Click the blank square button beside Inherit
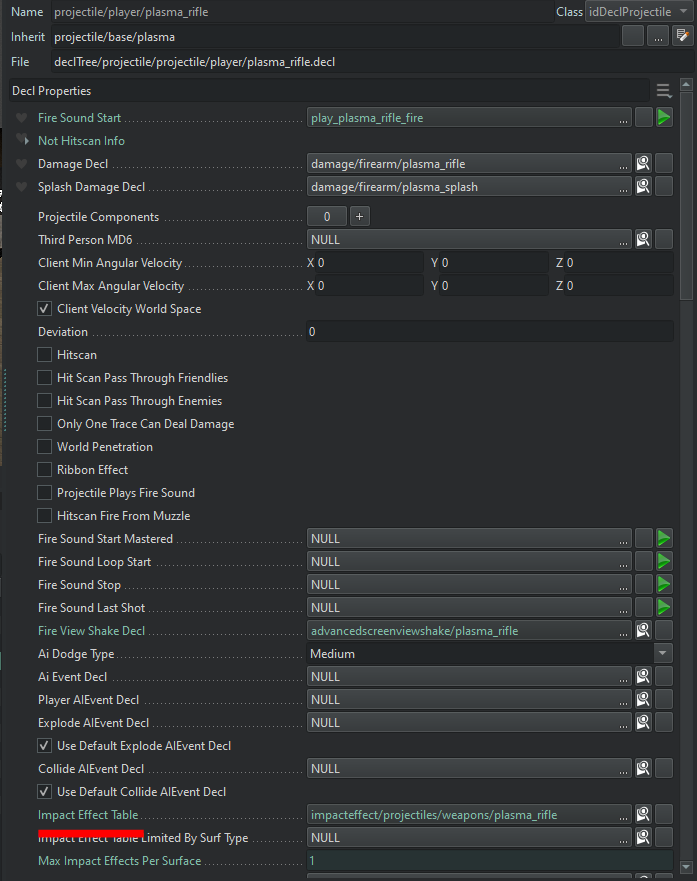This screenshot has width=697, height=881. tap(633, 37)
